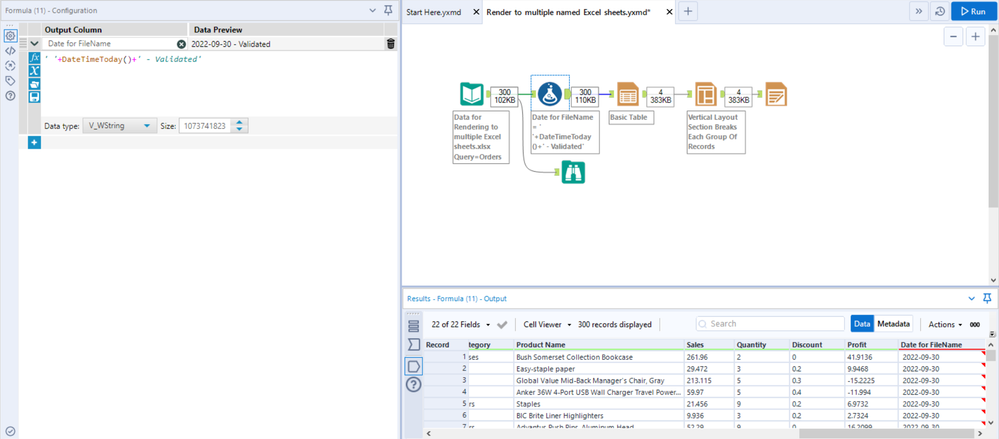Click the Formula tool on the canvas

pyautogui.click(x=549, y=95)
